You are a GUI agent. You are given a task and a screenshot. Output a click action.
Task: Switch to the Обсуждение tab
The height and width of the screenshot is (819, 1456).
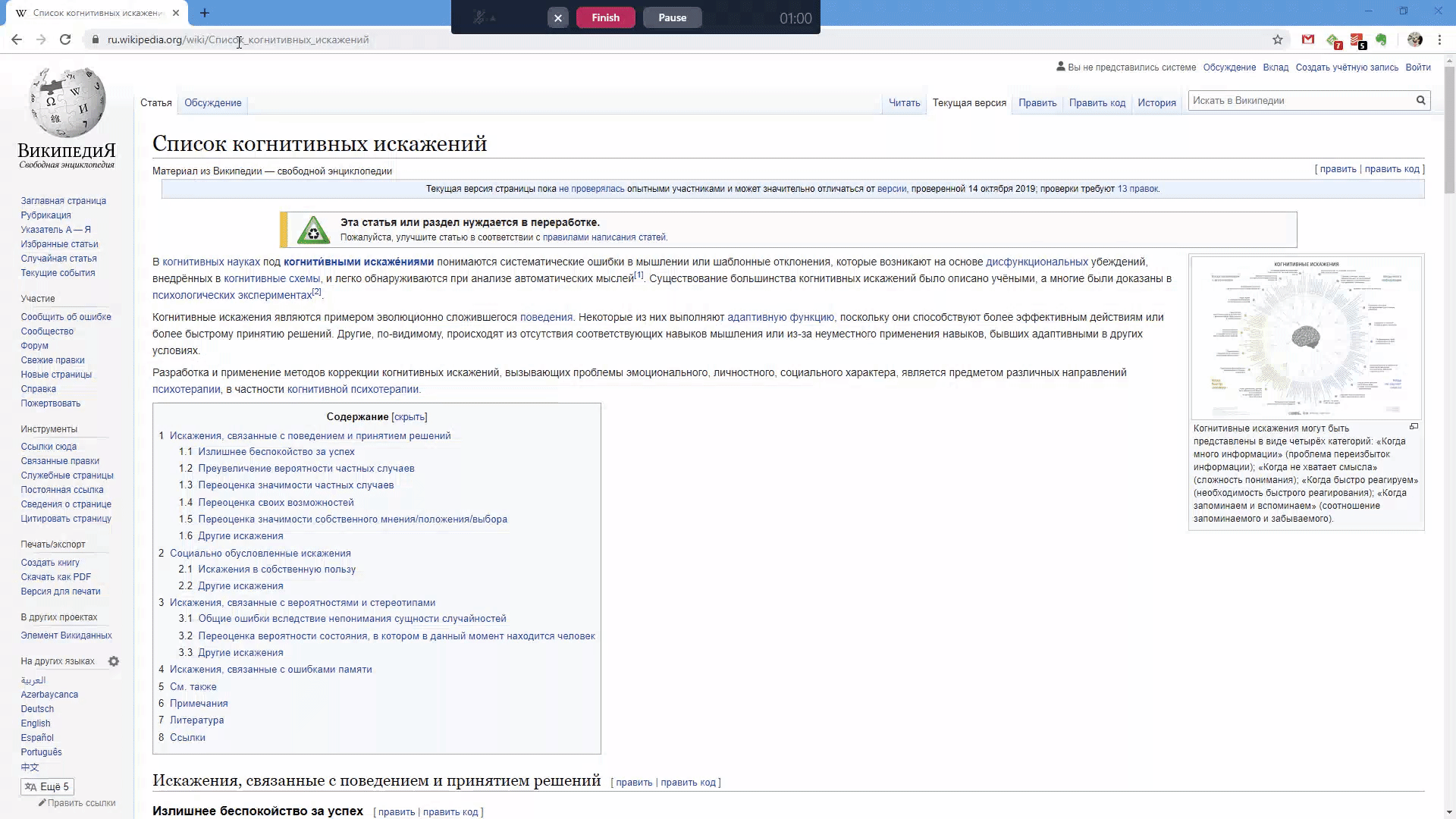[212, 102]
